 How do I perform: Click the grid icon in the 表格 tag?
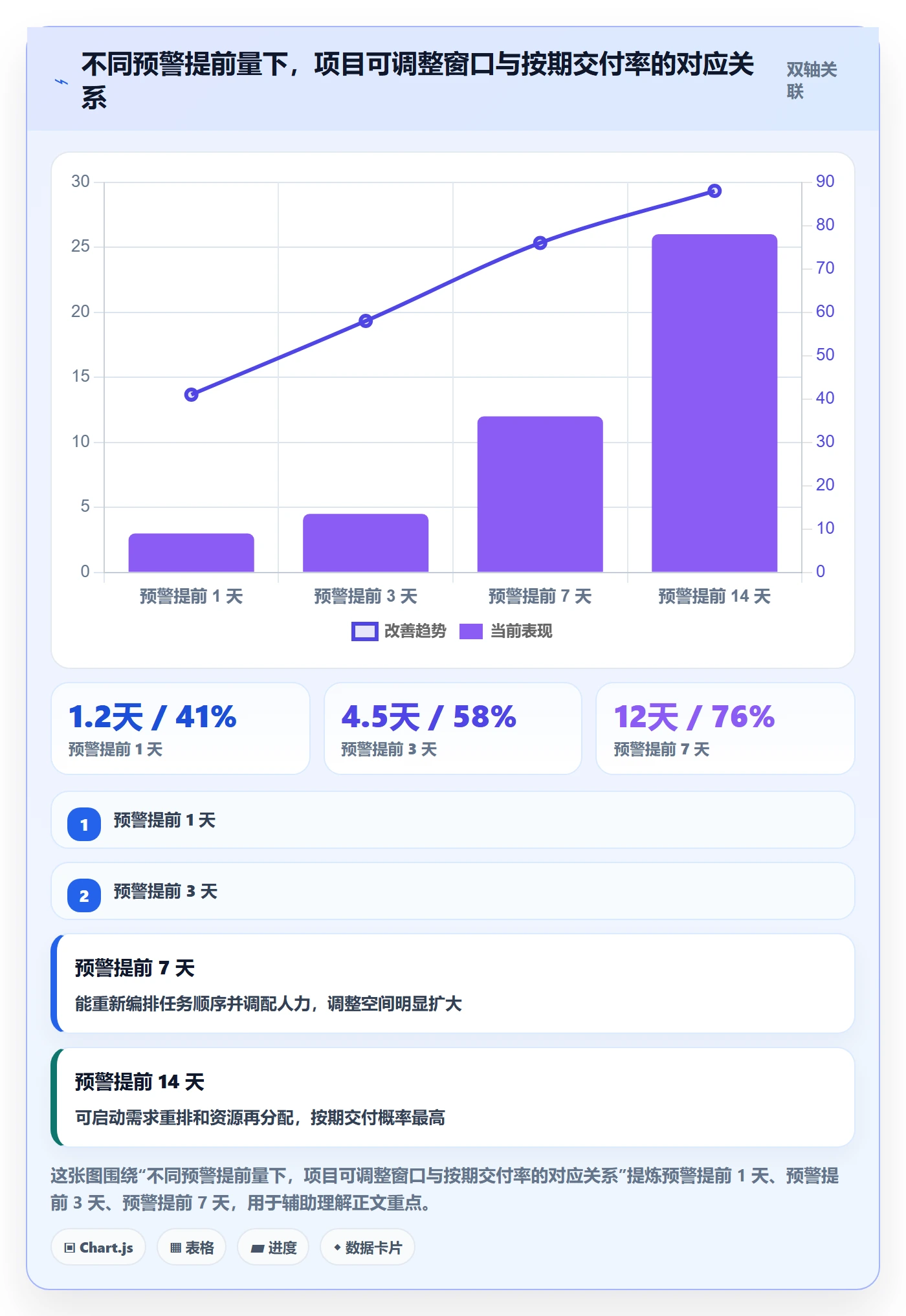(175, 1248)
